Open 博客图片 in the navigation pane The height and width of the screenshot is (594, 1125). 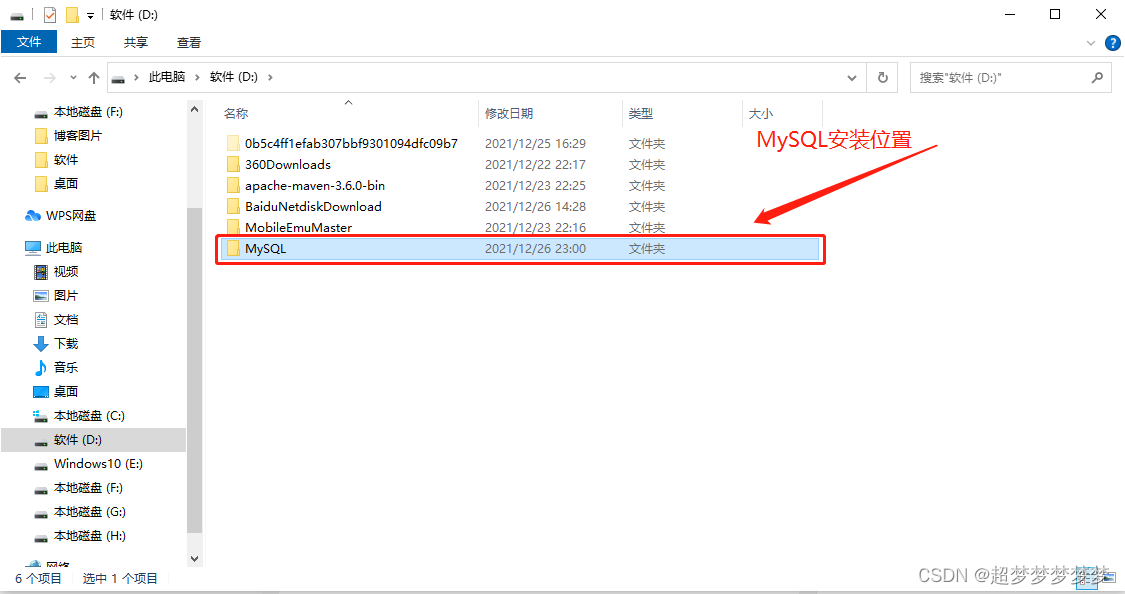point(77,136)
